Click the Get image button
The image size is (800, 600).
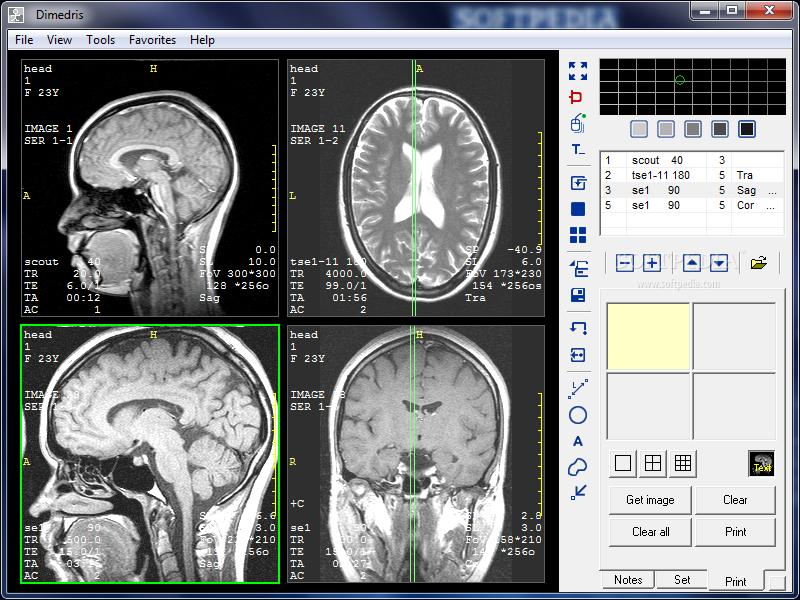coord(650,500)
